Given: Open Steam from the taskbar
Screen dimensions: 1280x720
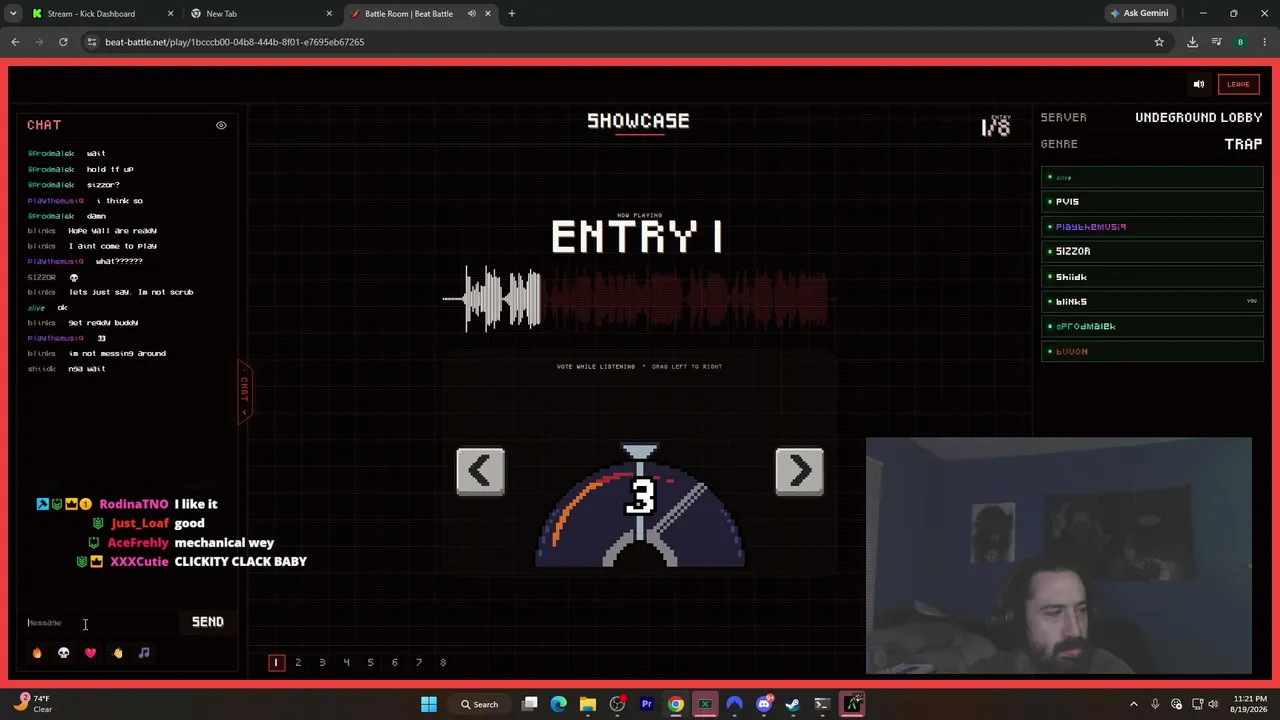Looking at the screenshot, I should 793,704.
